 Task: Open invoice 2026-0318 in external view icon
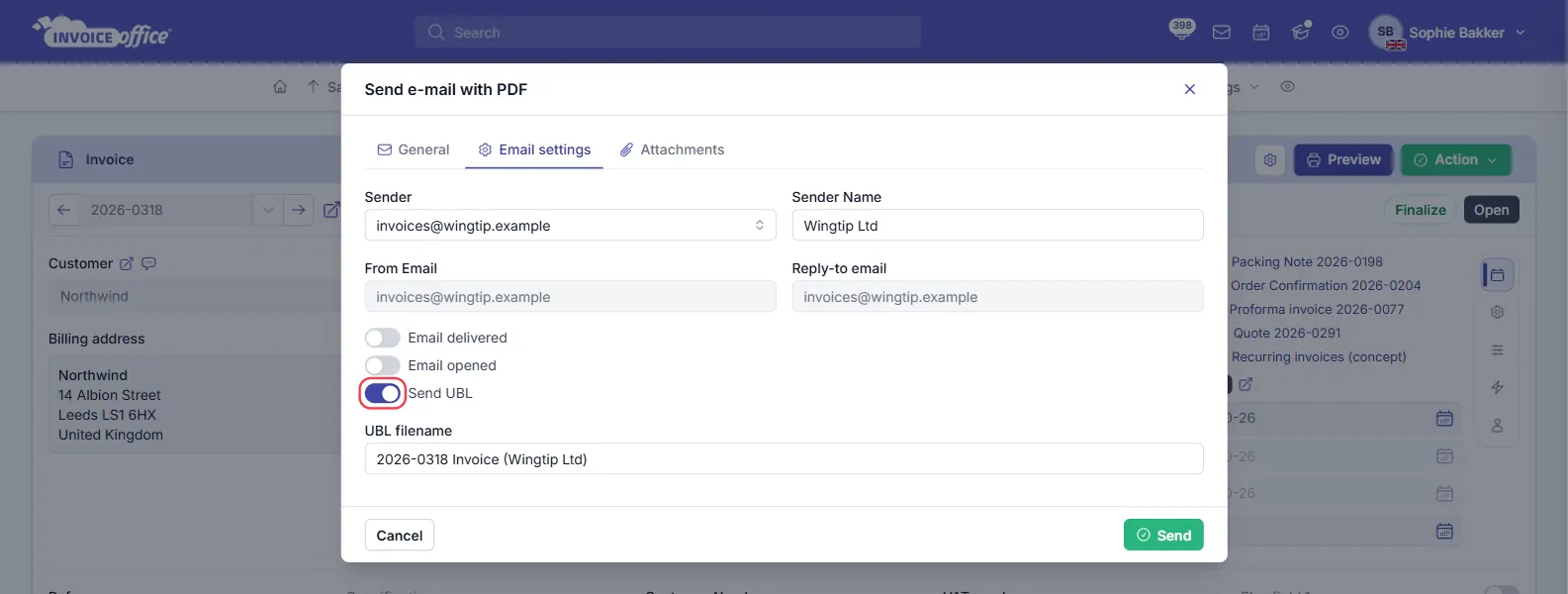331,210
